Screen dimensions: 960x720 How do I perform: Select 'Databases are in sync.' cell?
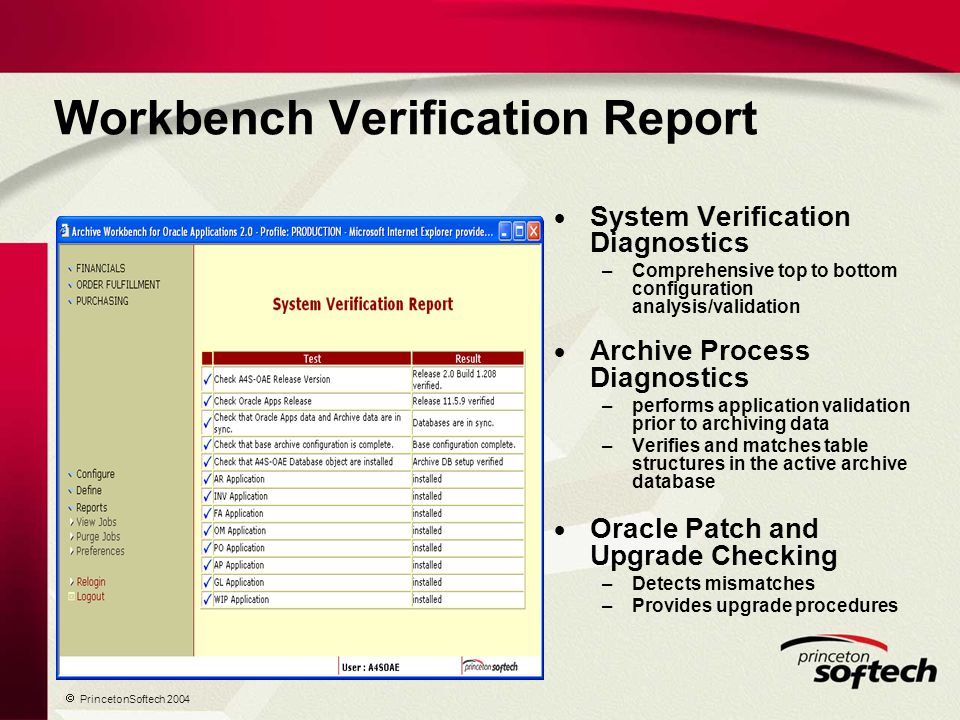click(468, 423)
